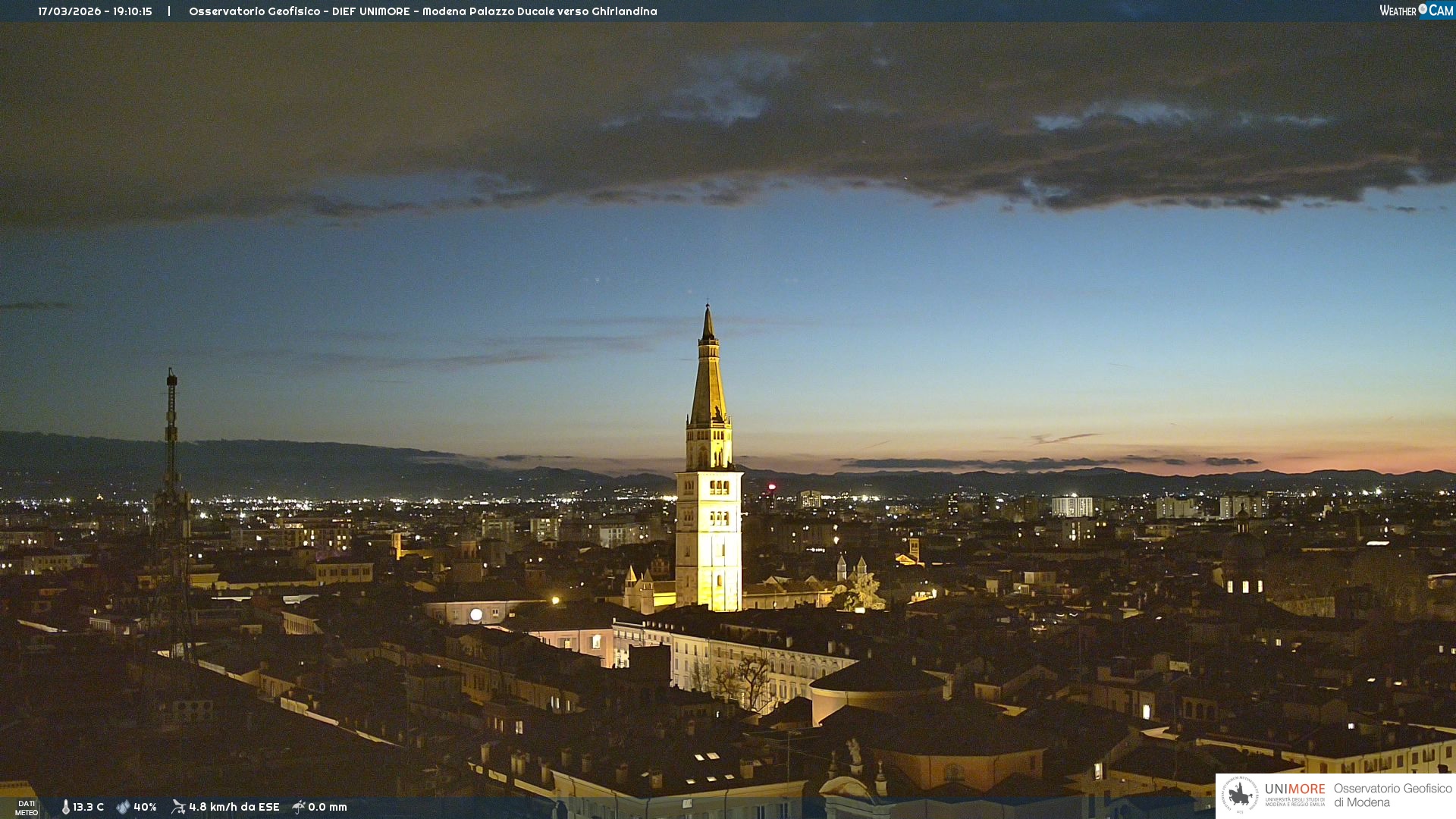The image size is (1456, 819).
Task: Click the rain umbrella icon
Action: pos(299,807)
